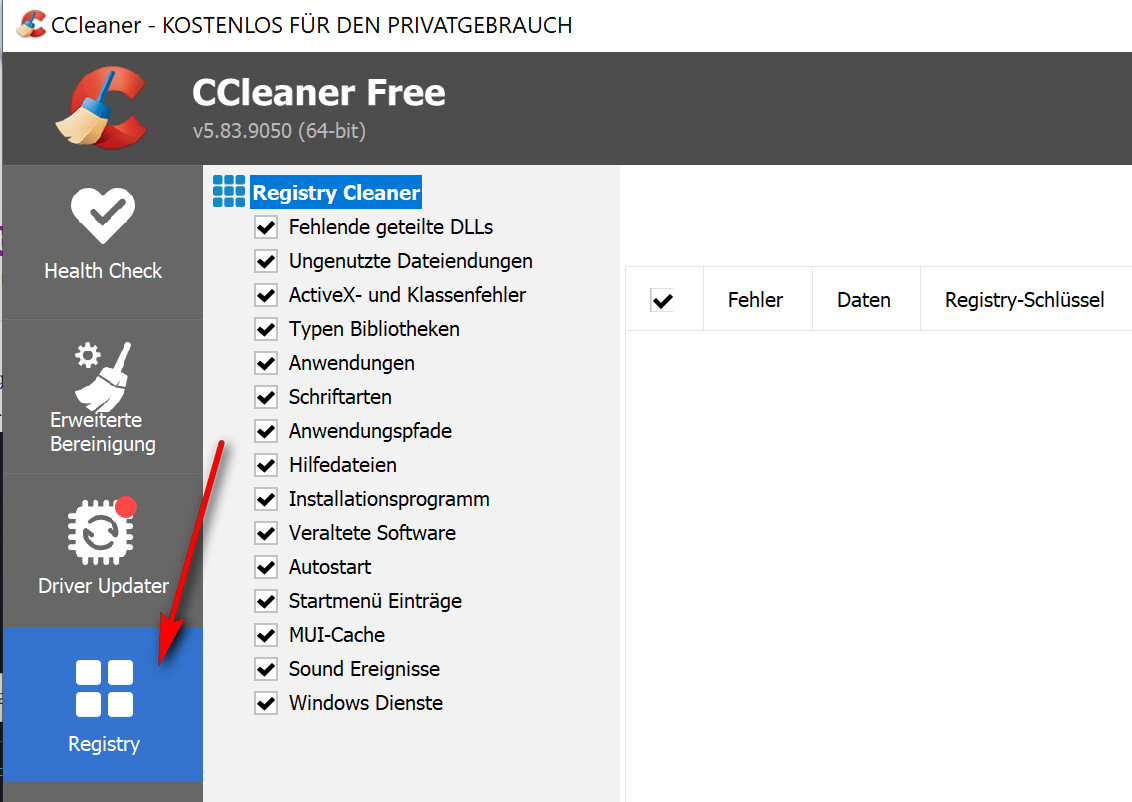This screenshot has width=1132, height=802.
Task: Click version text v5.83.9050 (64-bit)
Action: click(x=279, y=131)
